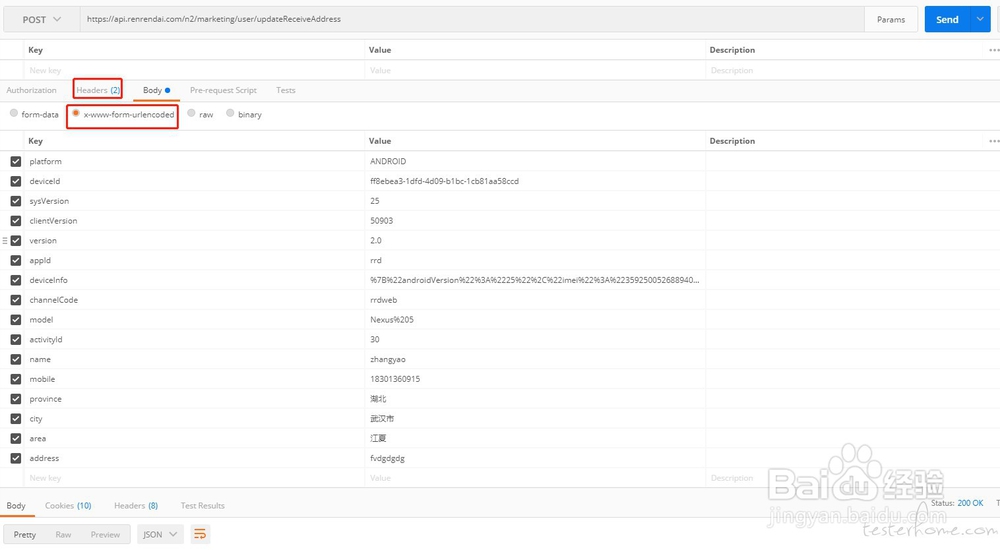This screenshot has height=550, width=1000.
Task: Open the three-dots menu in body table header
Action: point(994,141)
